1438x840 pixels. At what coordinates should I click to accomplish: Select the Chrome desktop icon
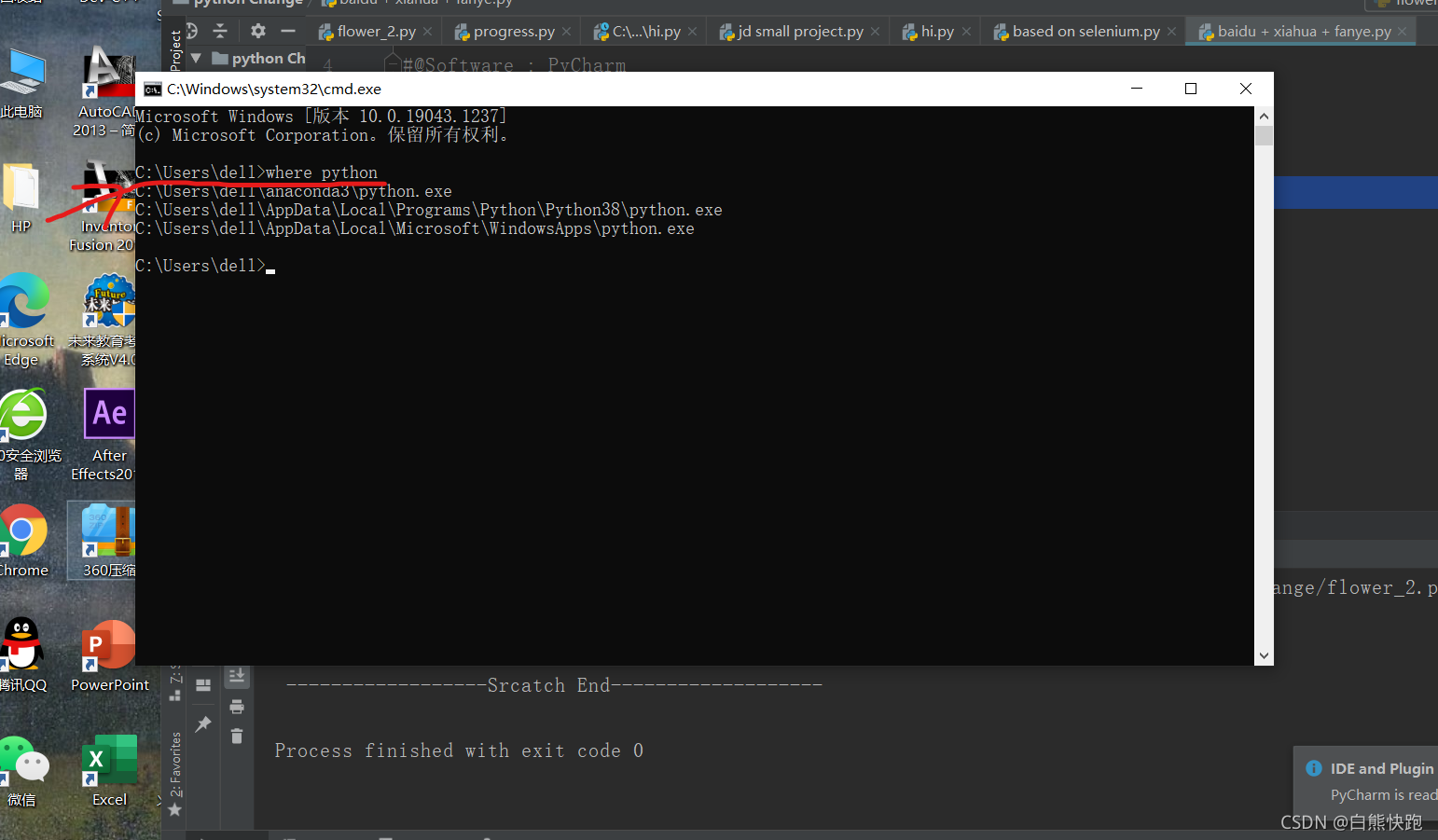(23, 541)
